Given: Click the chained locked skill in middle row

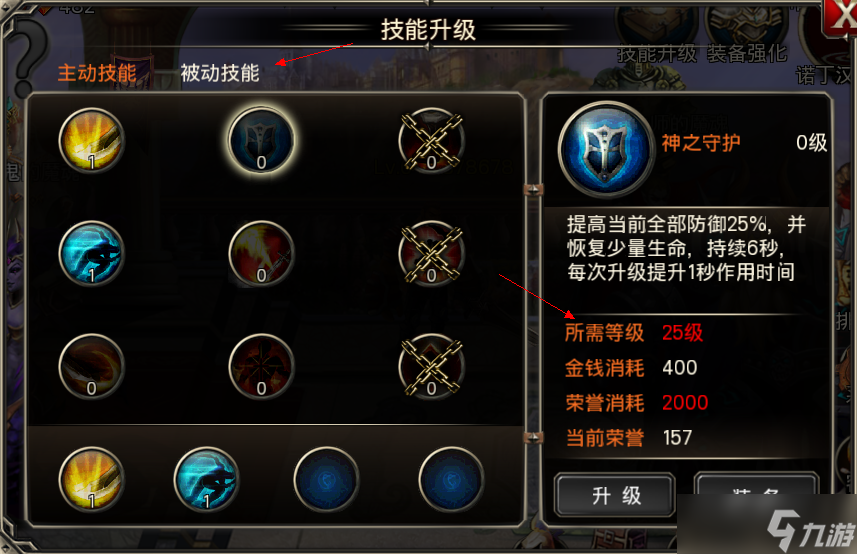Looking at the screenshot, I should pyautogui.click(x=431, y=254).
